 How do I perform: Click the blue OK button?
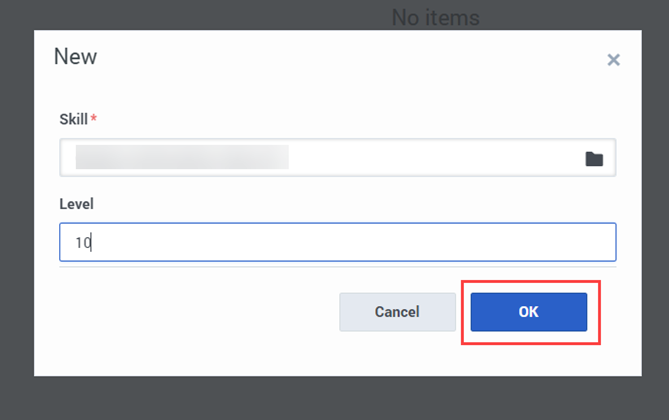[528, 312]
